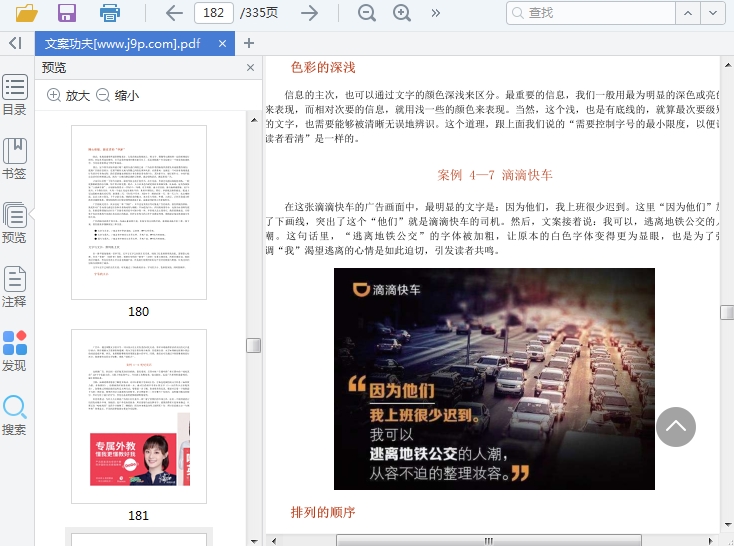The width and height of the screenshot is (734, 546).
Task: Select the page 180 thumbnail
Action: tap(139, 212)
